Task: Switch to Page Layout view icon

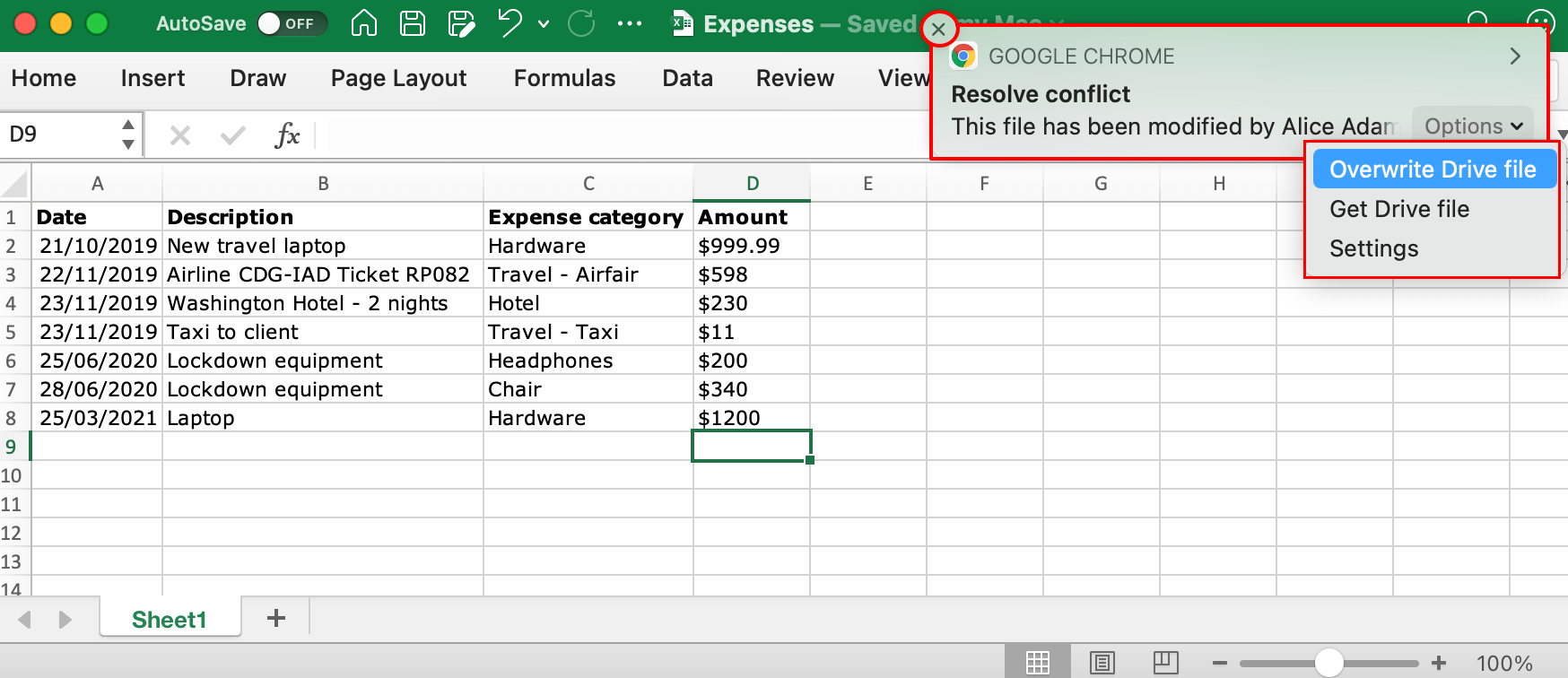Action: coord(1102,663)
